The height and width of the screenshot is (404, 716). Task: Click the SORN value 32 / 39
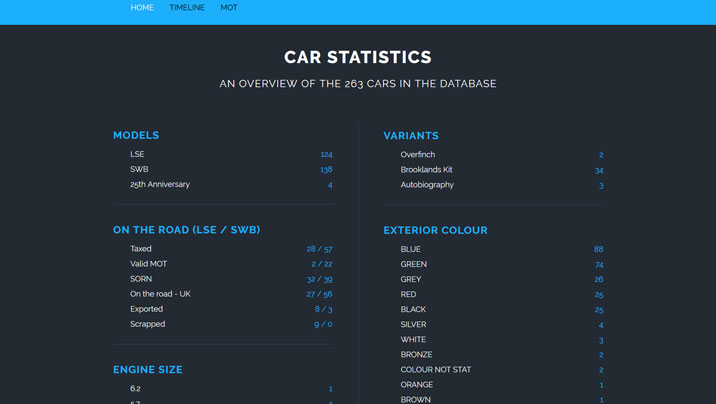coord(319,279)
